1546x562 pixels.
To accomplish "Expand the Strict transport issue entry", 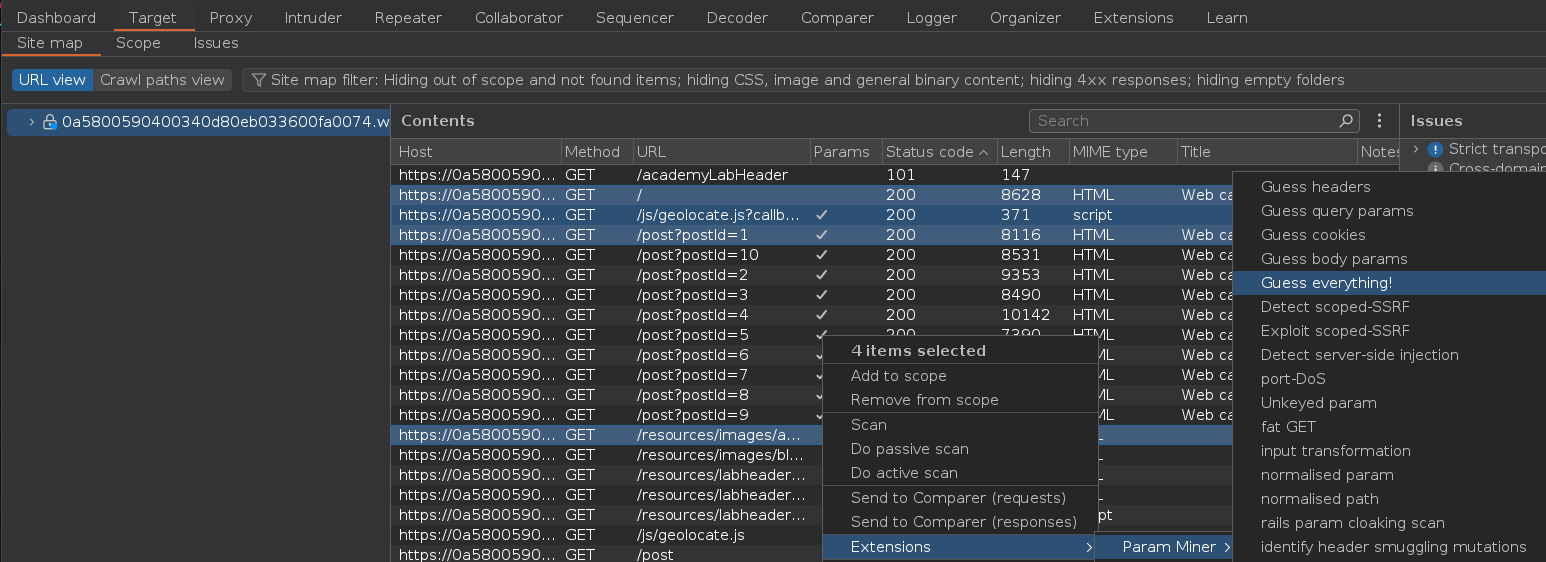I will pos(1416,149).
